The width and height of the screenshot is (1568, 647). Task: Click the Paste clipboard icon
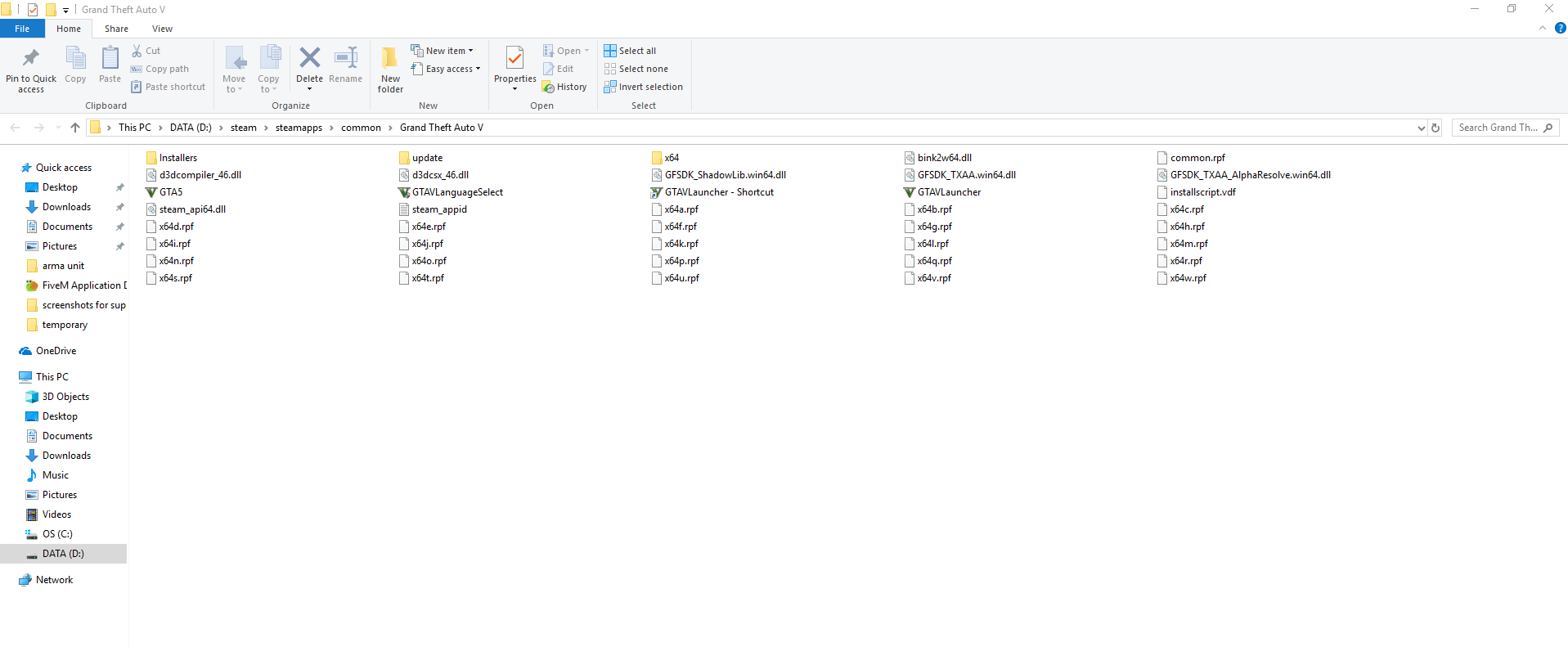click(110, 58)
